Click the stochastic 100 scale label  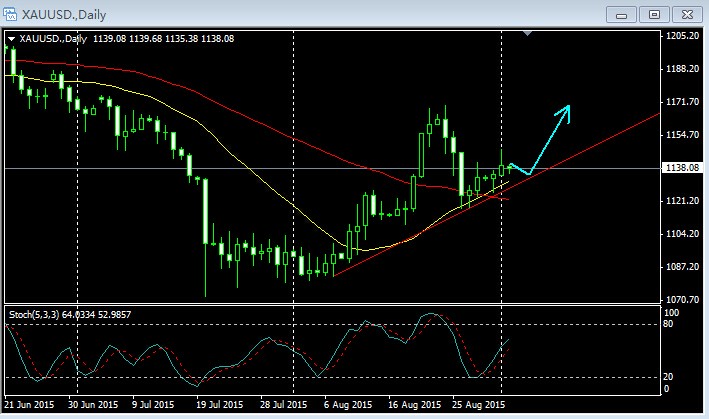click(671, 313)
